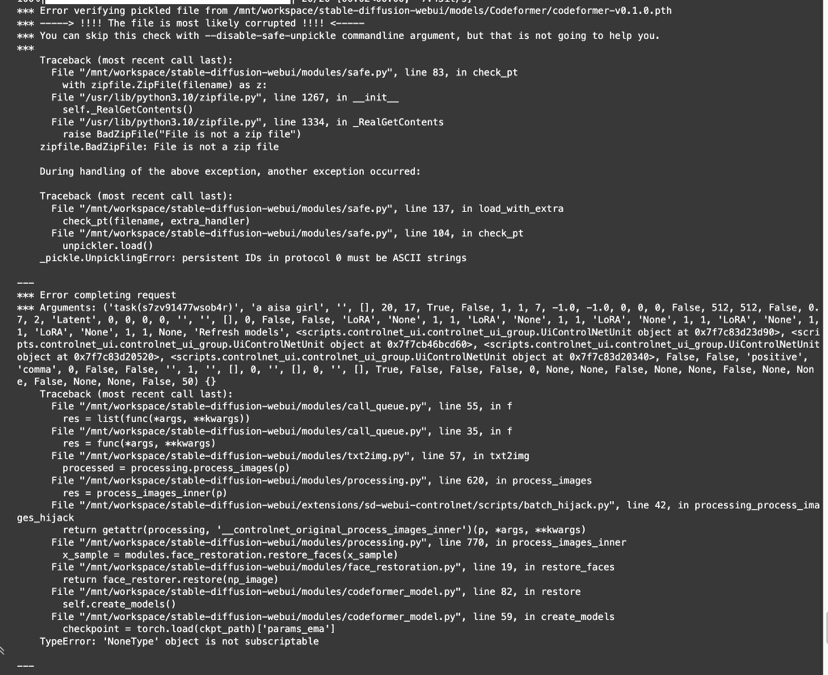Image resolution: width=828 pixels, height=675 pixels.
Task: Click the torch.load(ckpt_path) checkpoint code line
Action: pos(199,629)
